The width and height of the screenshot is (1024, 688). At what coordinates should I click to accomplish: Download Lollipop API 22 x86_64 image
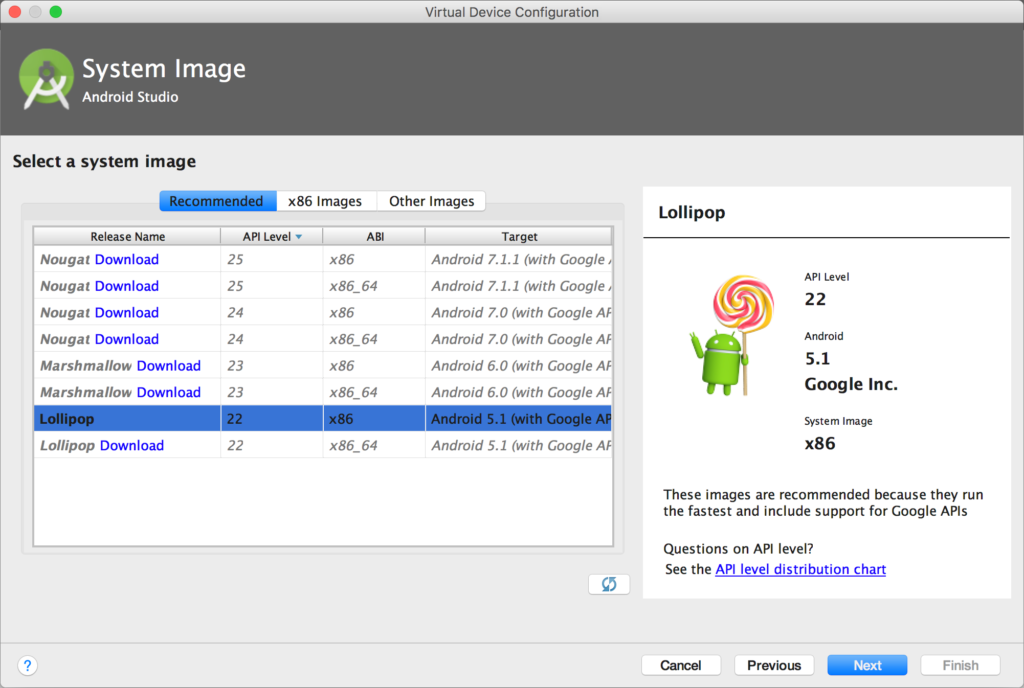click(x=132, y=445)
